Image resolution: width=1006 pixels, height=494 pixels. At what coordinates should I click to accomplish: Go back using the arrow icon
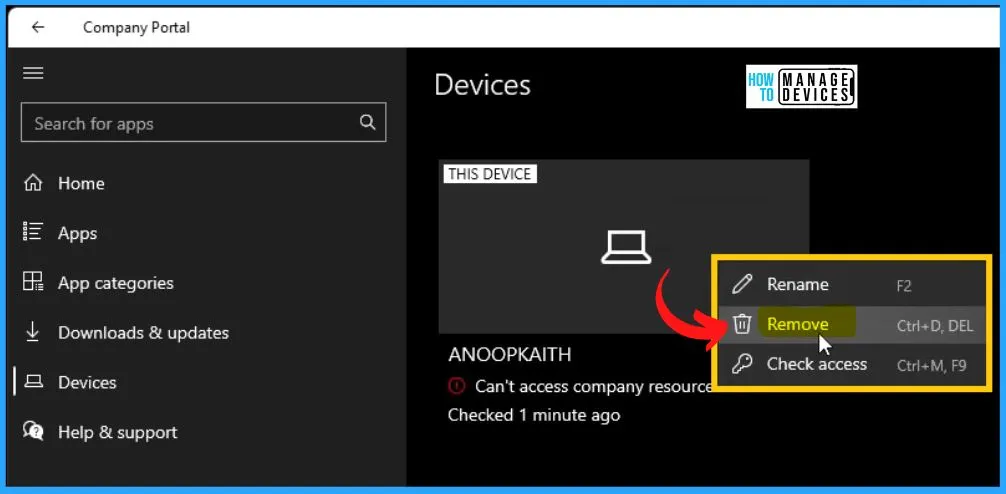(x=38, y=27)
